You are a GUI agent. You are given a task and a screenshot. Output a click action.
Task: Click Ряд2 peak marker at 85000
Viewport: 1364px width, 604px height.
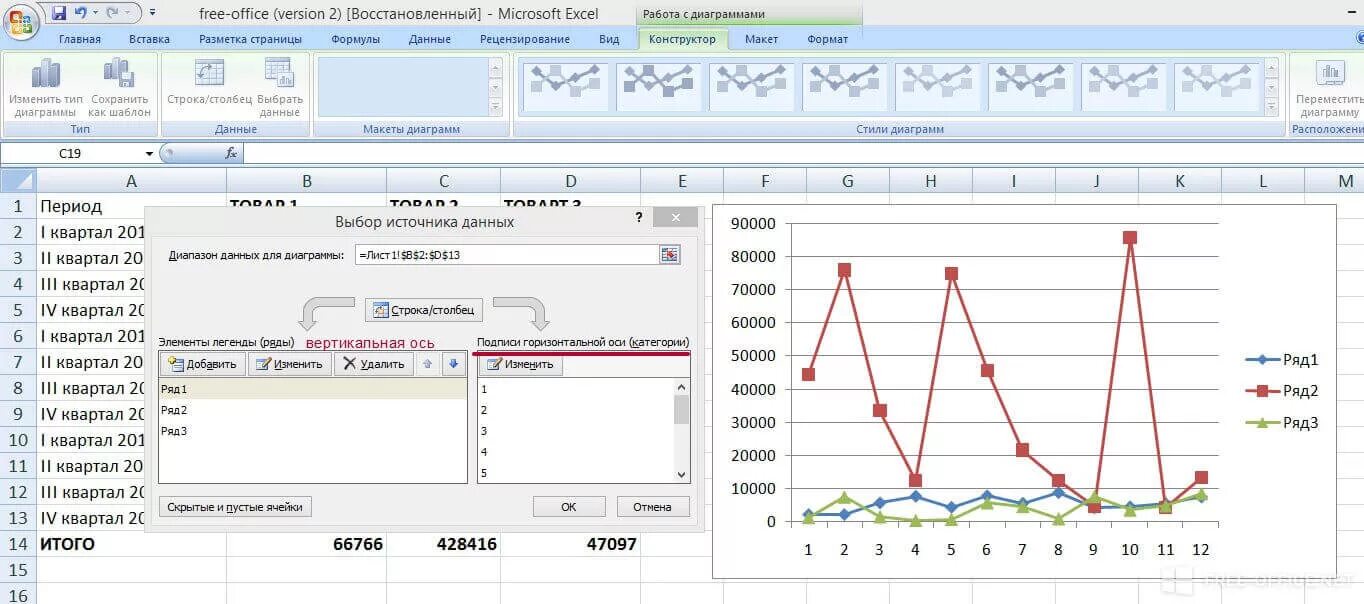[1129, 238]
